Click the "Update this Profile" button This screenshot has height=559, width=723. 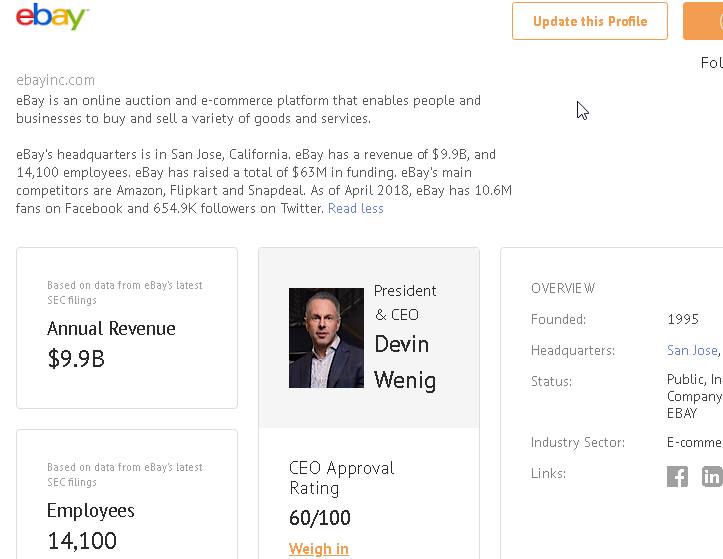pyautogui.click(x=589, y=21)
